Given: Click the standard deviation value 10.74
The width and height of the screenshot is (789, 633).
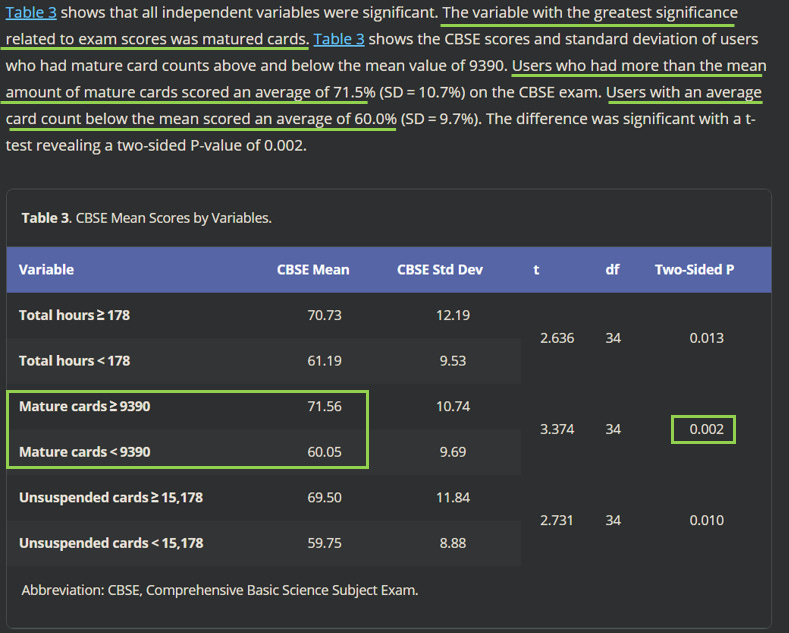Looking at the screenshot, I should [453, 406].
